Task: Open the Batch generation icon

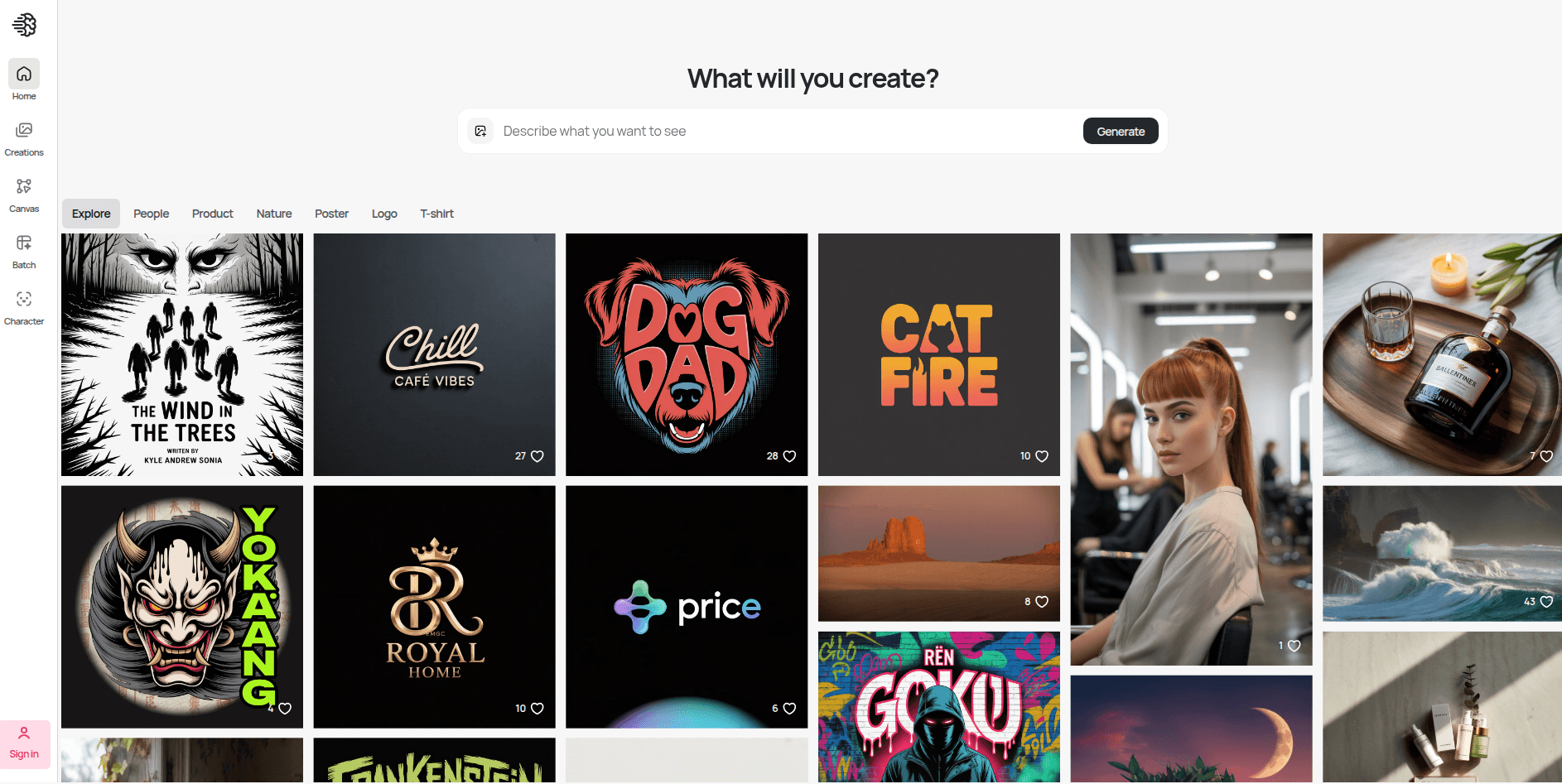Action: (24, 243)
